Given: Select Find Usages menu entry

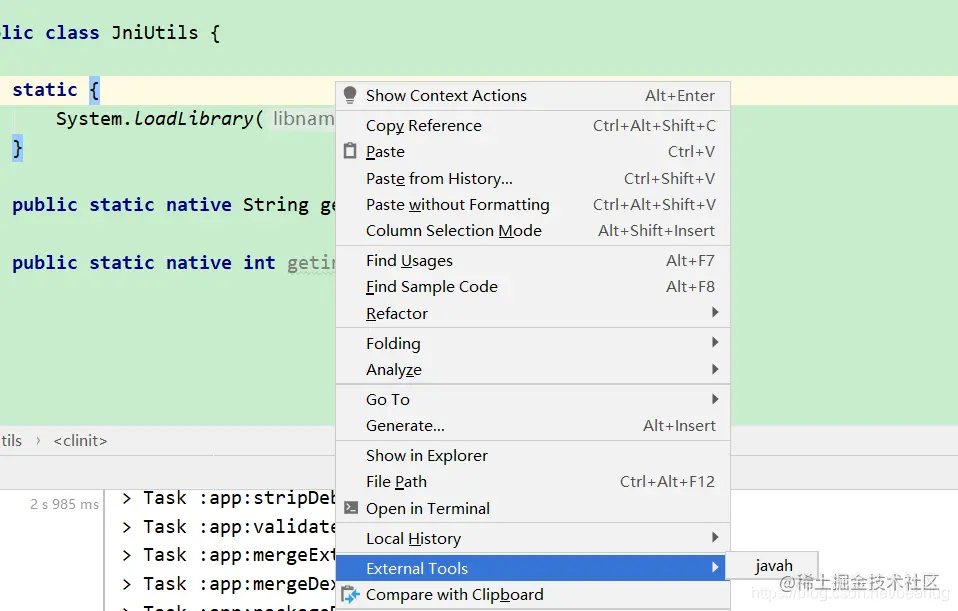Looking at the screenshot, I should coord(533,260).
